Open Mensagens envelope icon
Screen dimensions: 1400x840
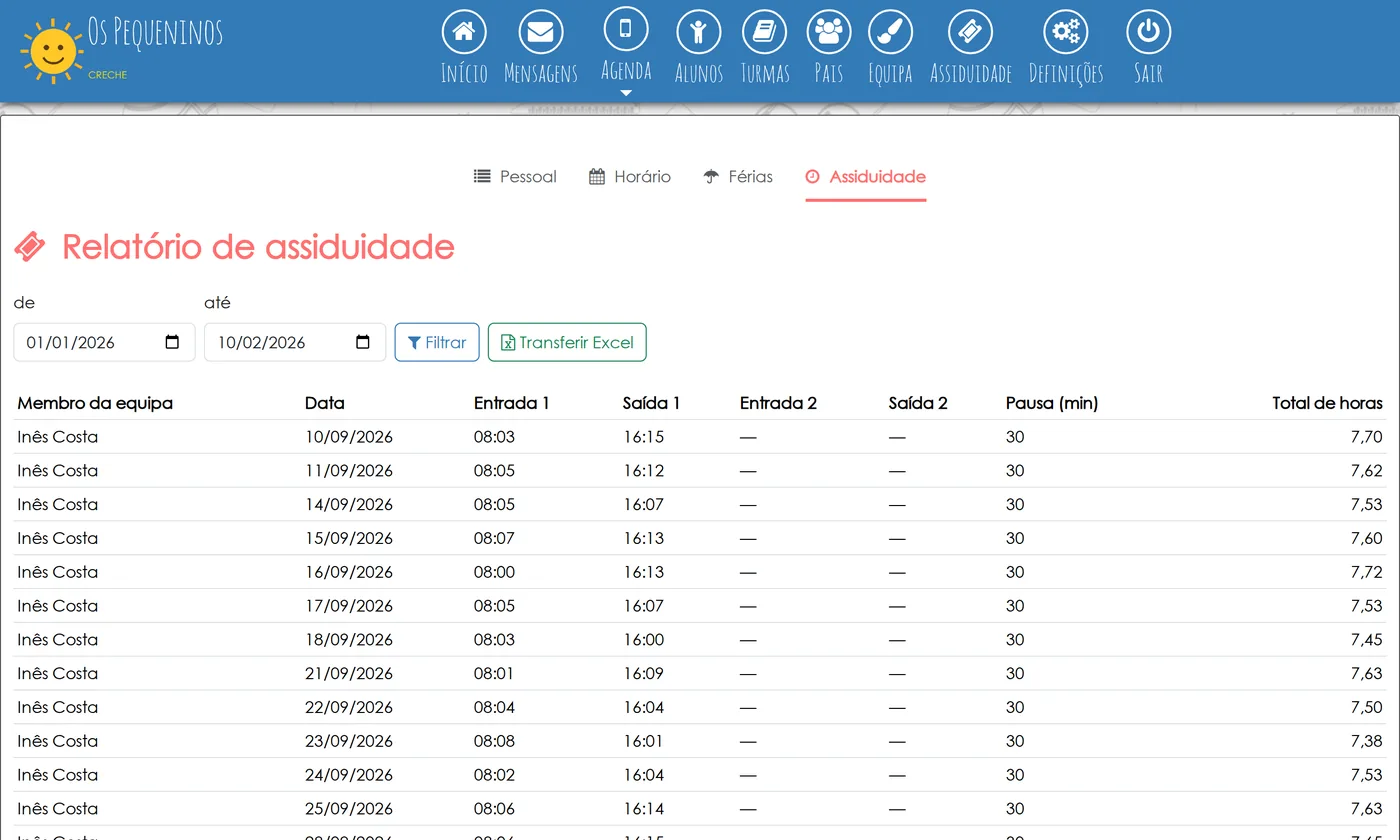click(540, 32)
